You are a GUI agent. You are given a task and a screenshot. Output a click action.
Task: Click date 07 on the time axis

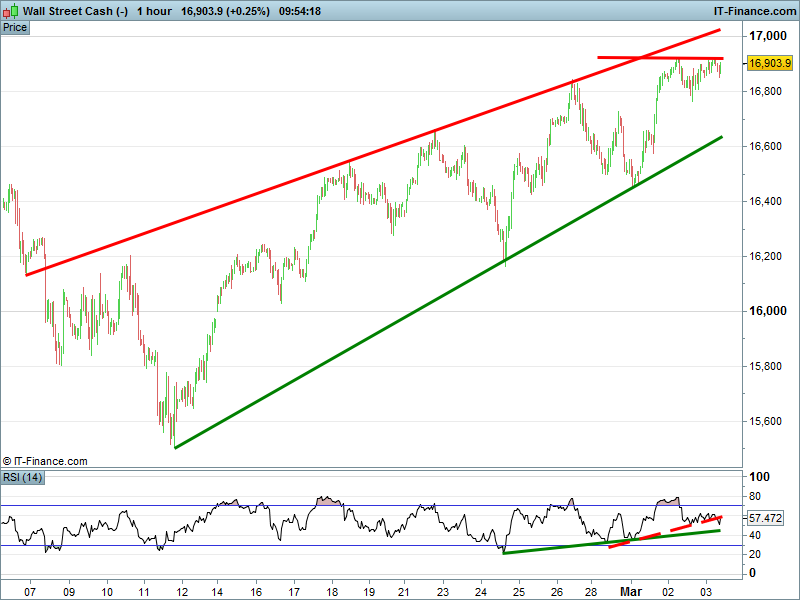pyautogui.click(x=30, y=592)
